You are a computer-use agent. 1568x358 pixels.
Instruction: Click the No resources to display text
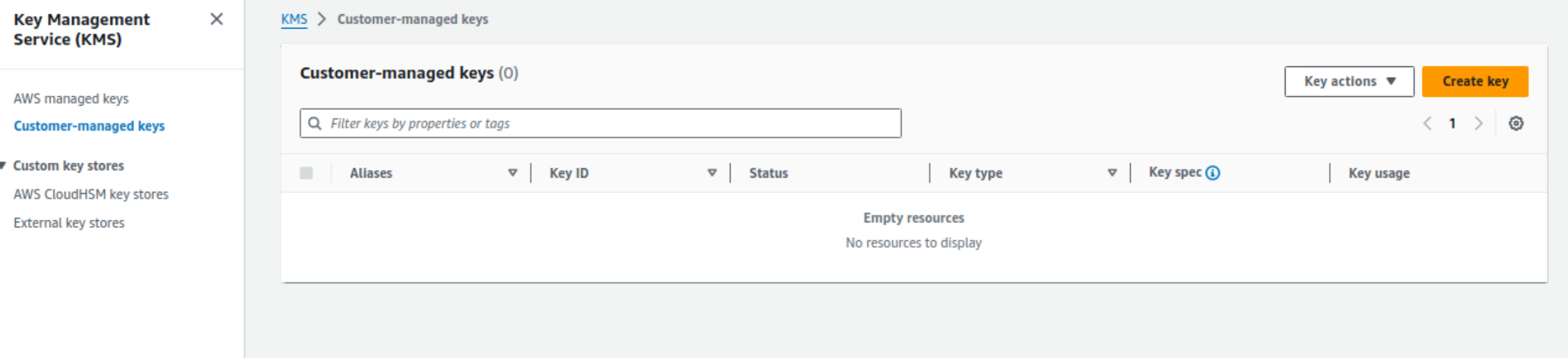(914, 243)
